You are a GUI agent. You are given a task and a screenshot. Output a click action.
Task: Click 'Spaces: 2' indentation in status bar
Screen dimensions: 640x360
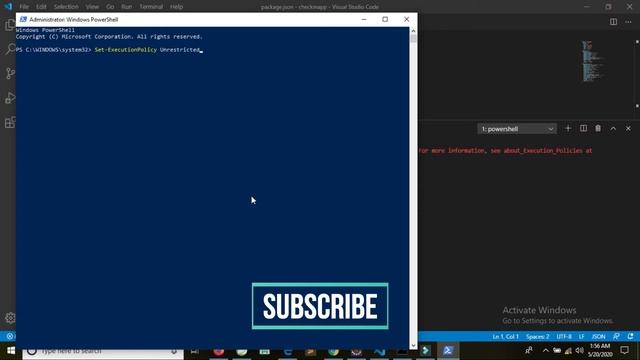[537, 337]
